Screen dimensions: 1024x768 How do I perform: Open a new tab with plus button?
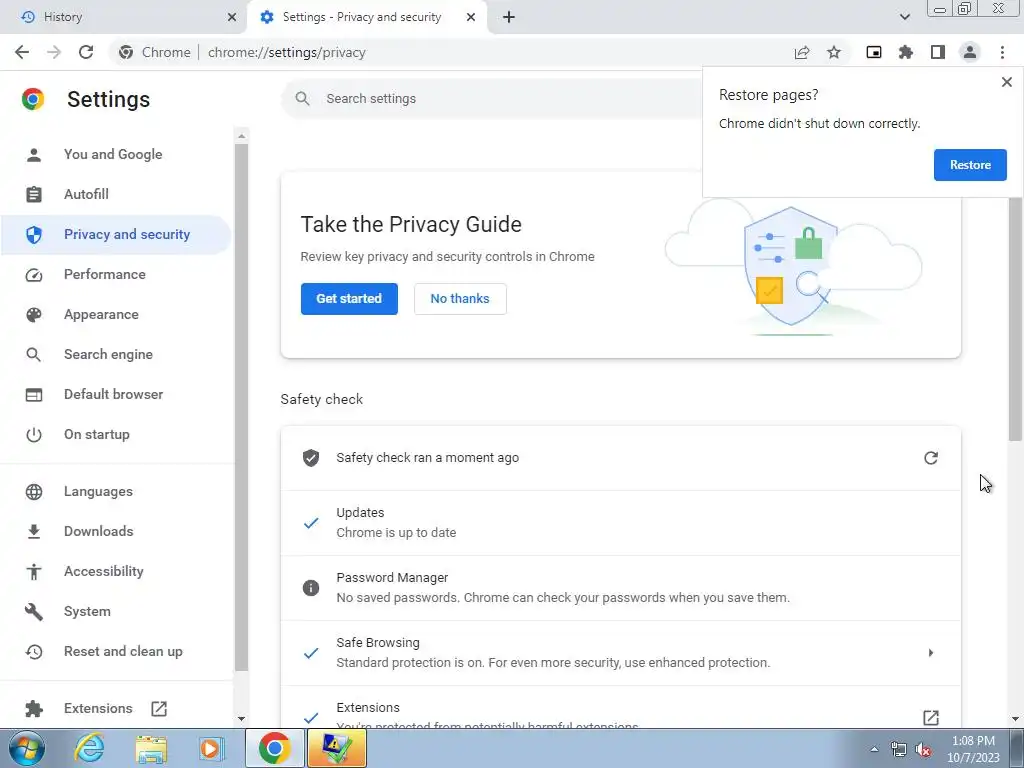[509, 17]
